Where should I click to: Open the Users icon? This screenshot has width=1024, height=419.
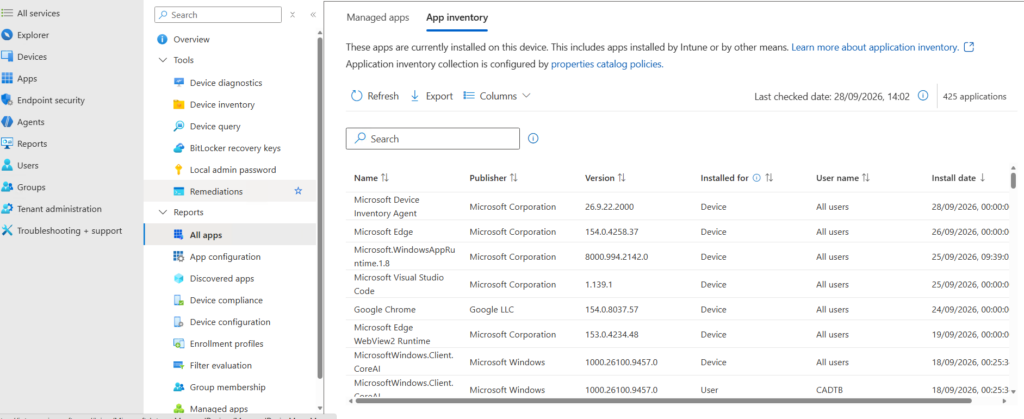(7, 165)
